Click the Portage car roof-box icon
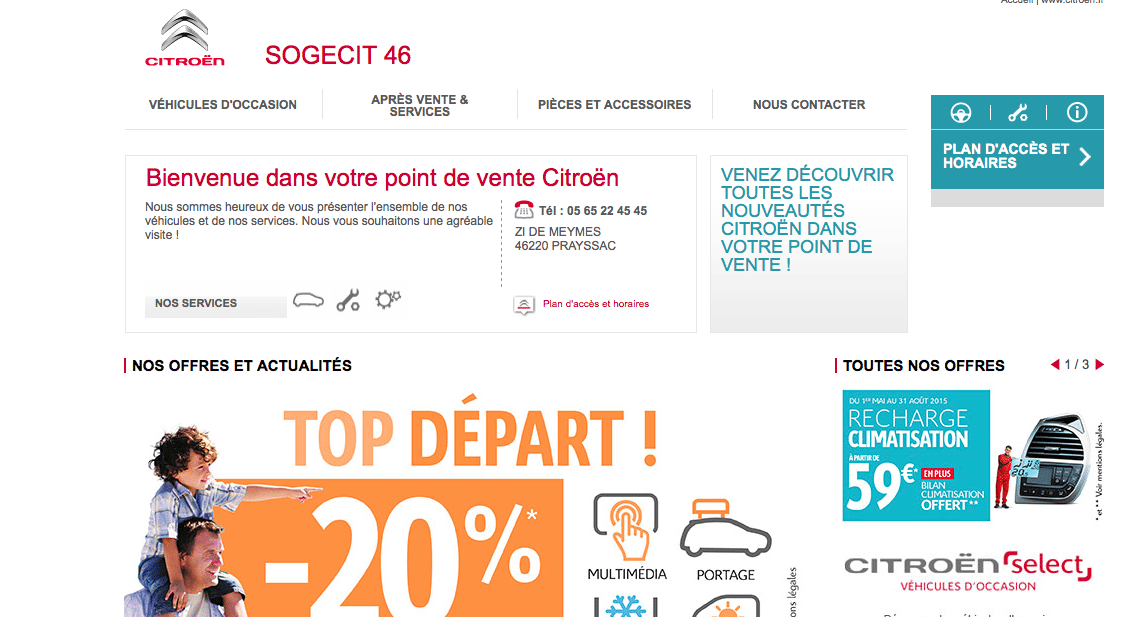 point(725,529)
